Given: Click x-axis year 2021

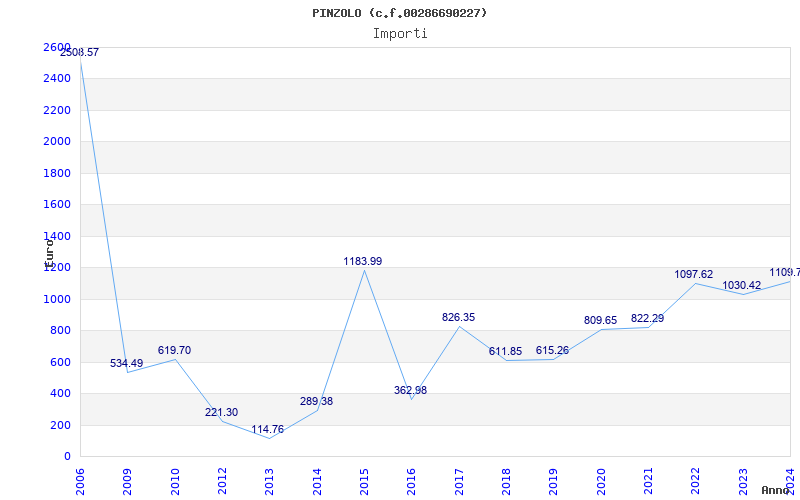Looking at the screenshot, I should coord(648,482).
